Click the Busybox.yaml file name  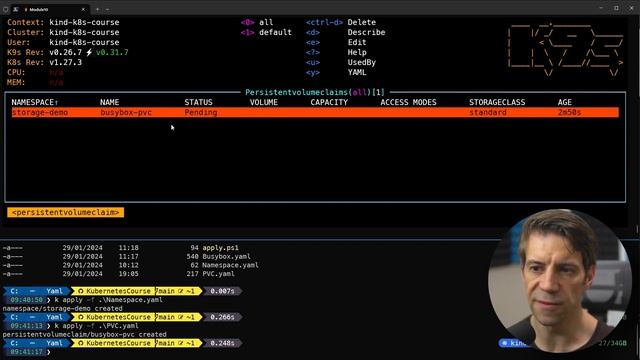click(227, 256)
